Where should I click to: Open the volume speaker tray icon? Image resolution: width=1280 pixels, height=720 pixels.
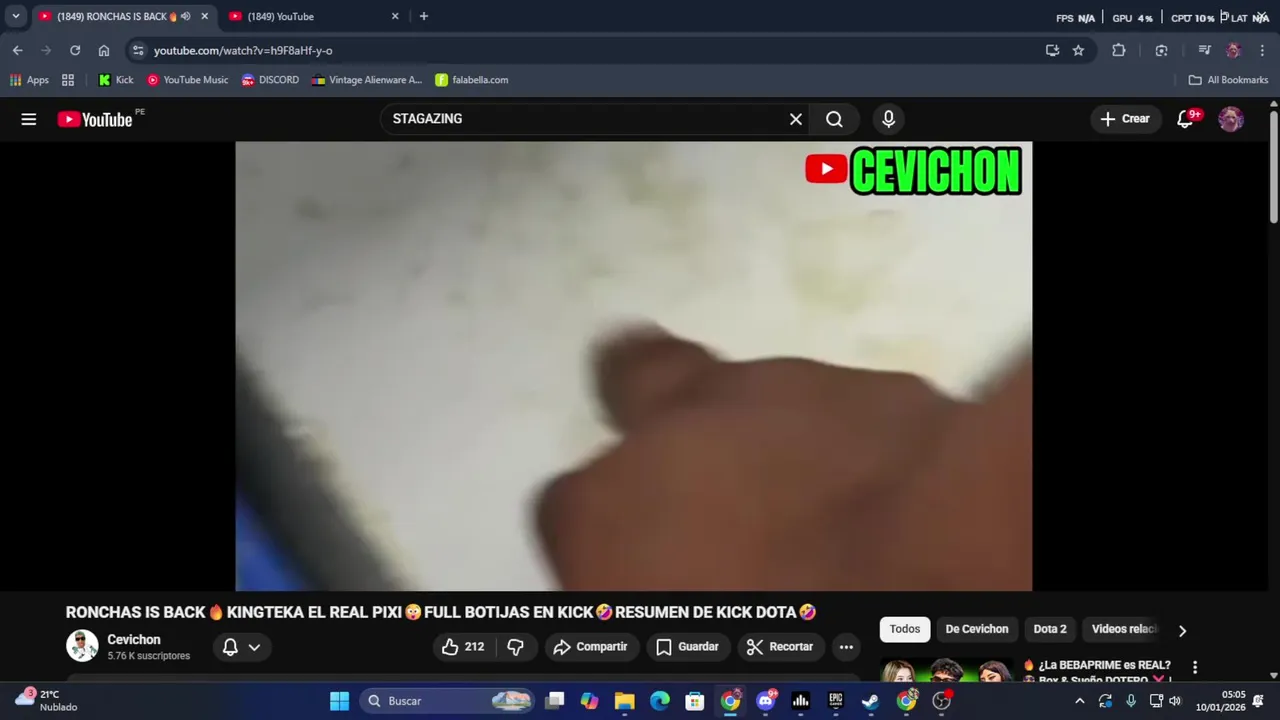[1175, 701]
